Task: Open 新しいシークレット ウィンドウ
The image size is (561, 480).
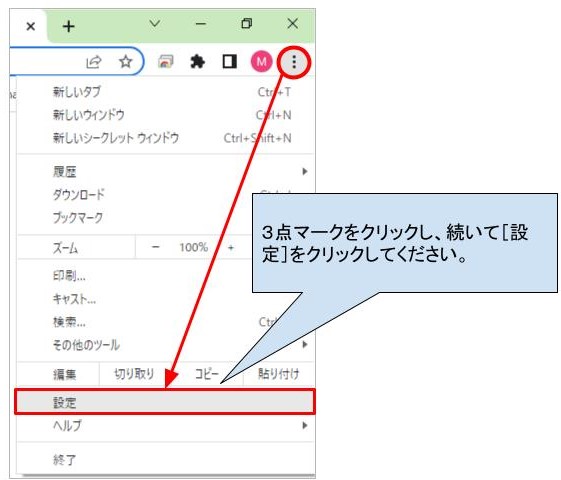Action: click(166, 138)
